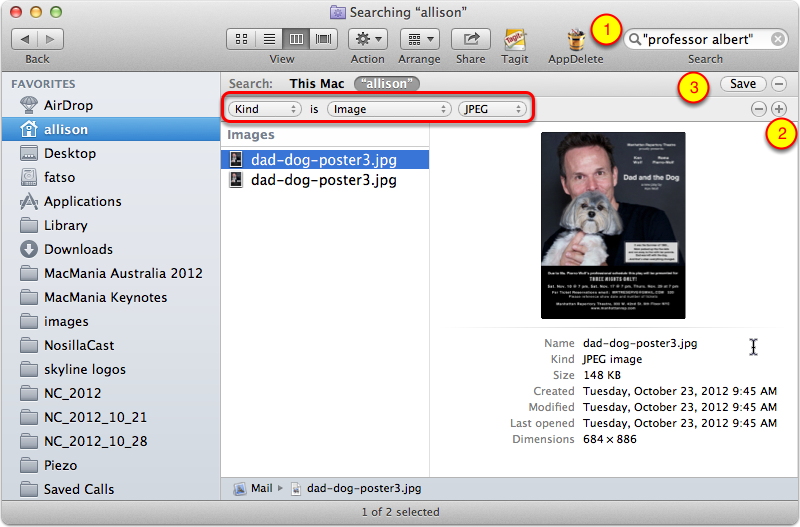Add a new search criteria row

pyautogui.click(x=779, y=108)
